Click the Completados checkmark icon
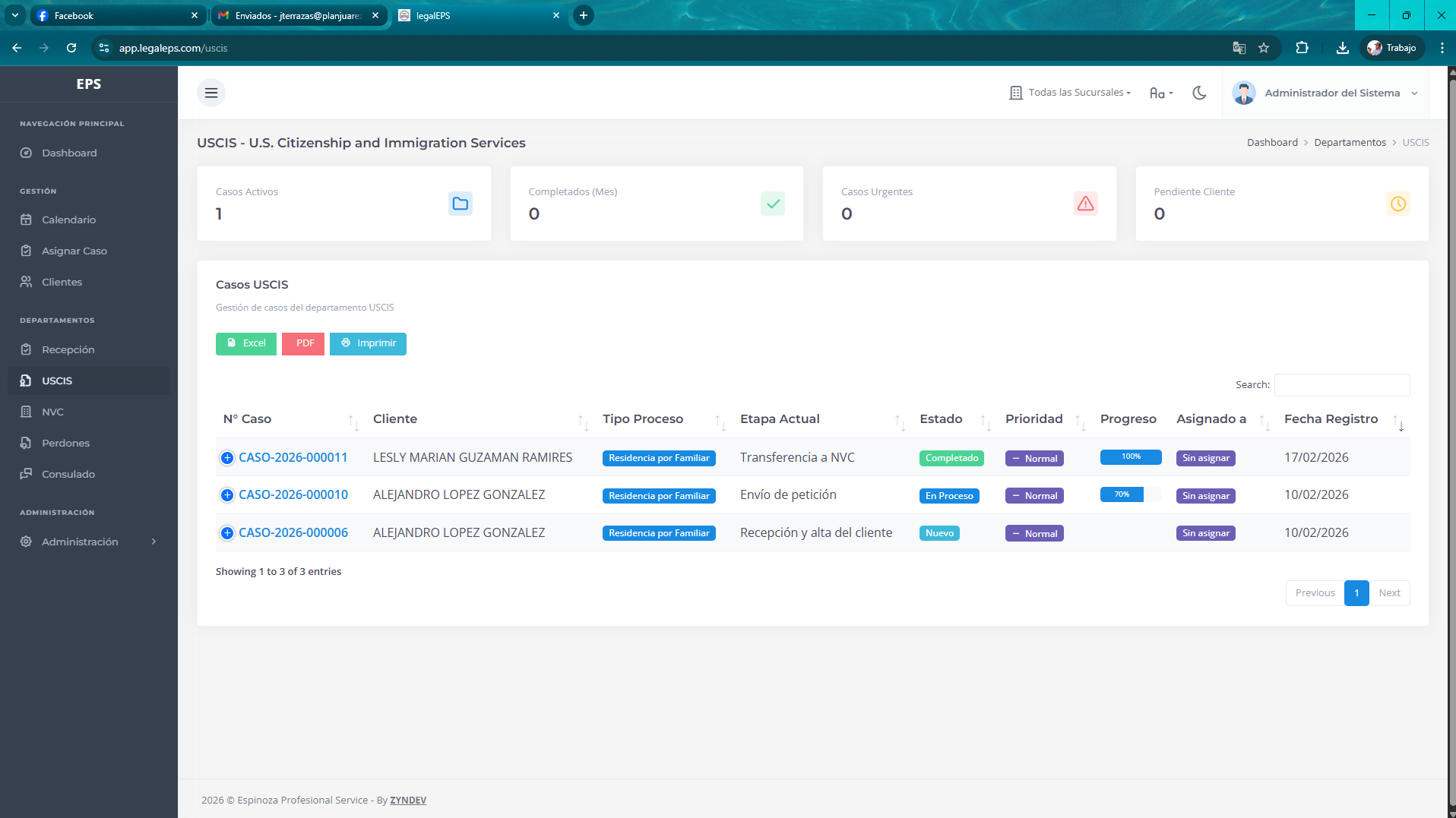The image size is (1456, 818). pos(773,204)
